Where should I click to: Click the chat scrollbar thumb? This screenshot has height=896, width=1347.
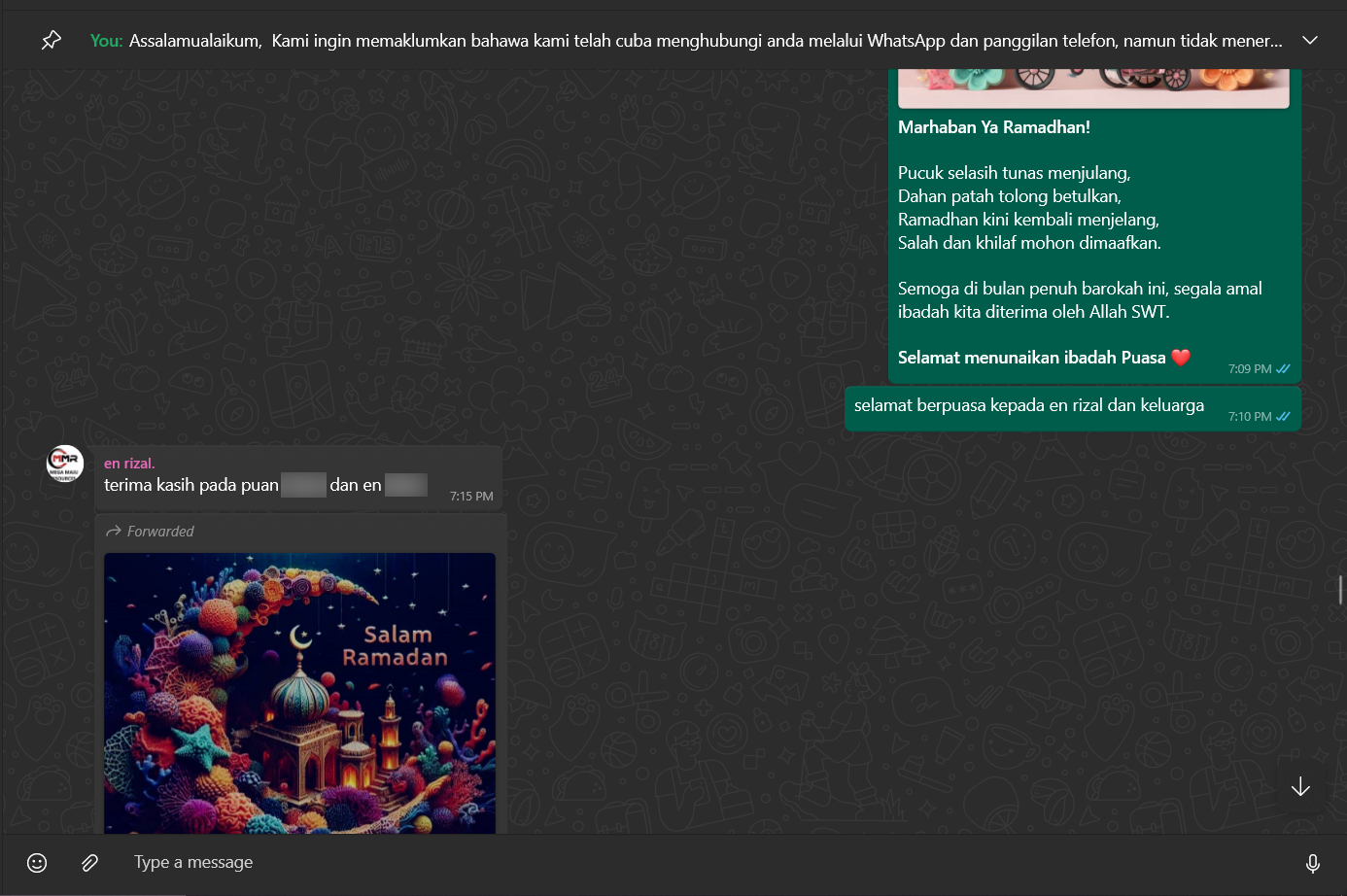(x=1341, y=590)
